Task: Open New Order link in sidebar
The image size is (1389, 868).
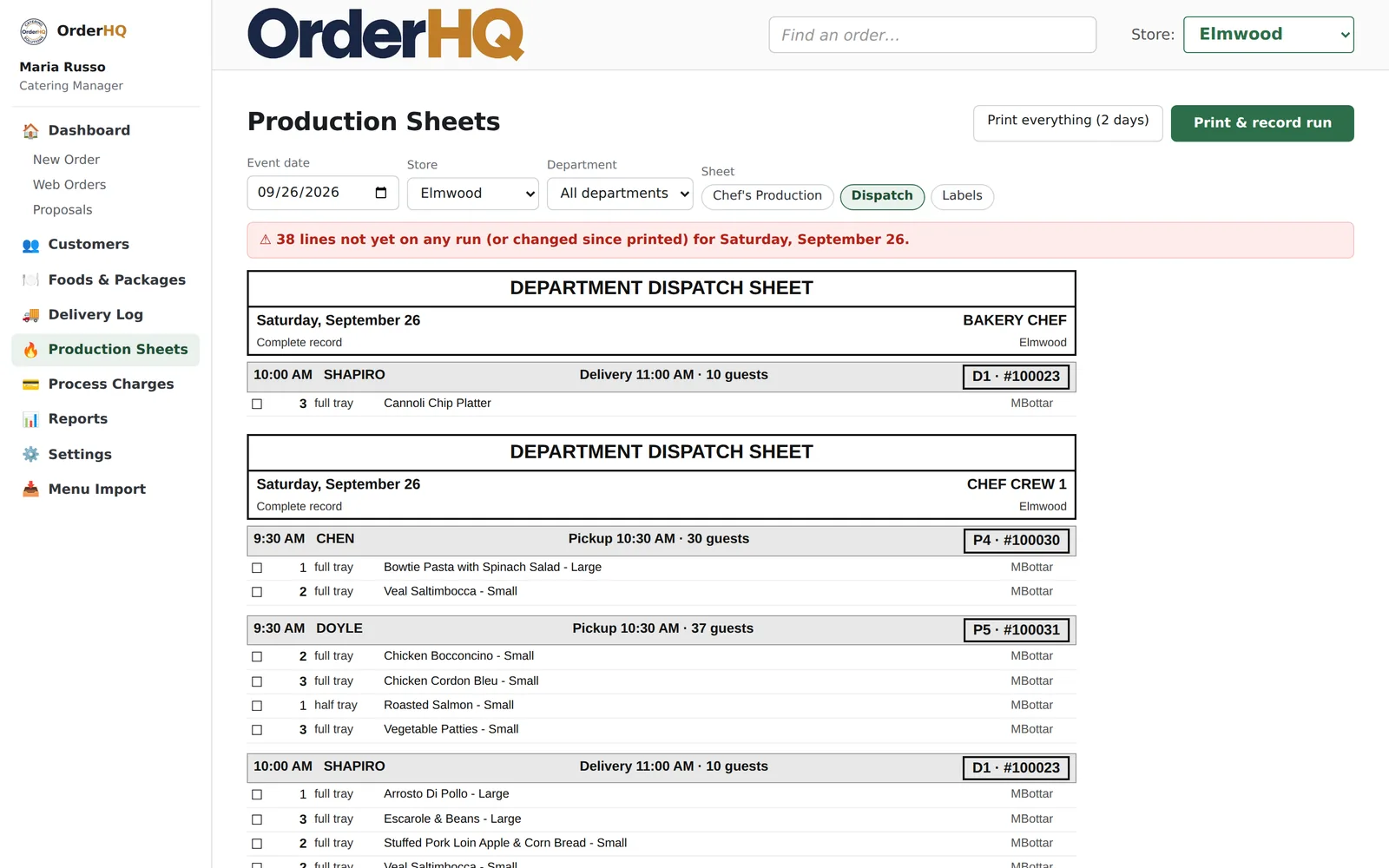Action: [x=66, y=160]
